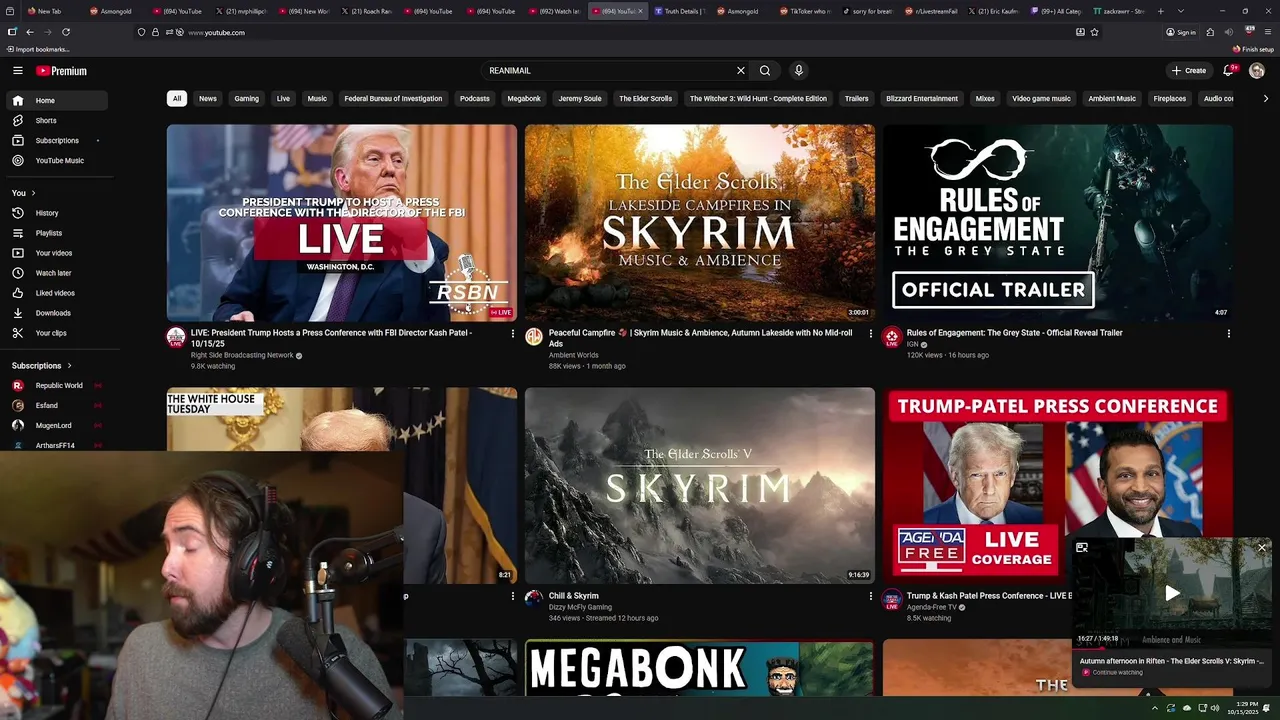Expand the miniplayer to full video

1082,548
